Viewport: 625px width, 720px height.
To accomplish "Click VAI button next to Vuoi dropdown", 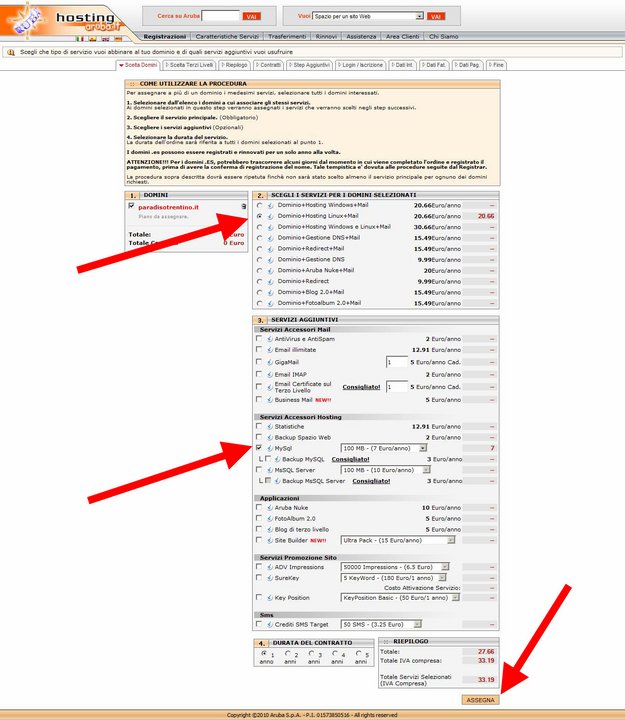I will (x=436, y=17).
